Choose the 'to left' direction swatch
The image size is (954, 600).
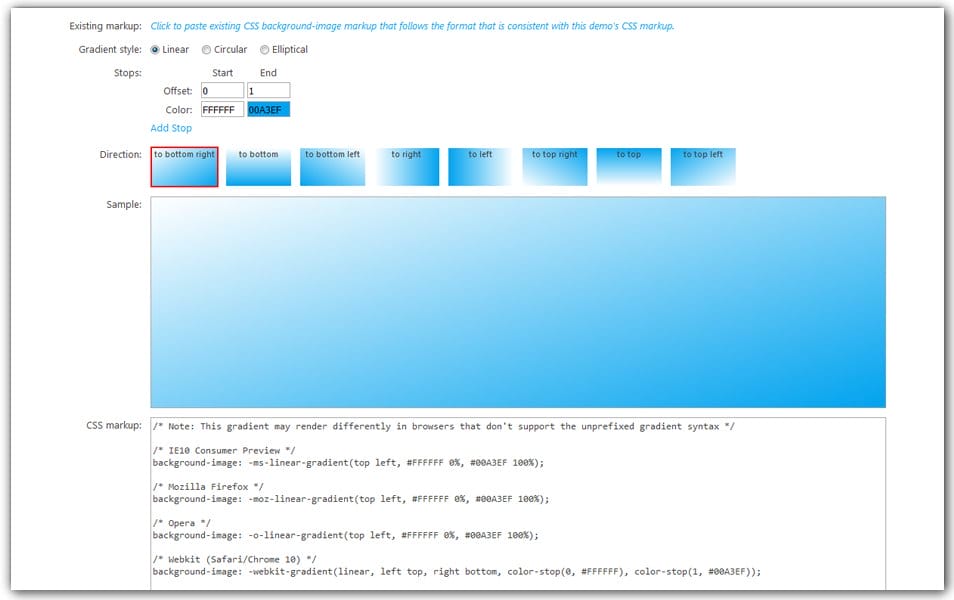click(480, 167)
